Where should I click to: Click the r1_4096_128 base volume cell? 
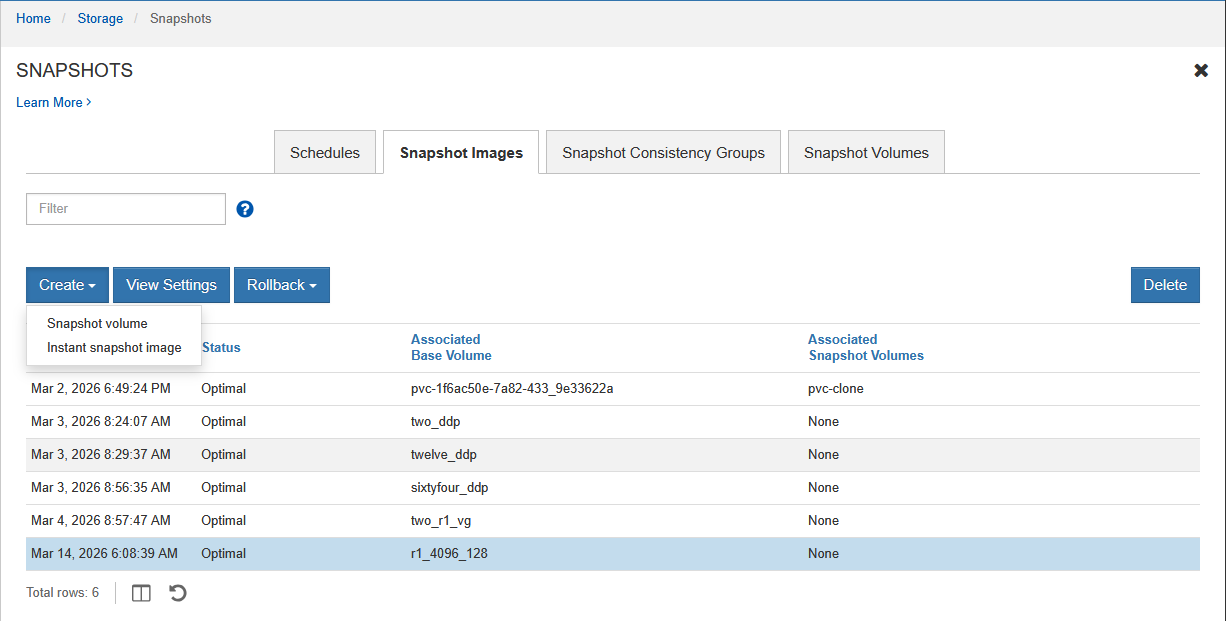click(x=449, y=553)
